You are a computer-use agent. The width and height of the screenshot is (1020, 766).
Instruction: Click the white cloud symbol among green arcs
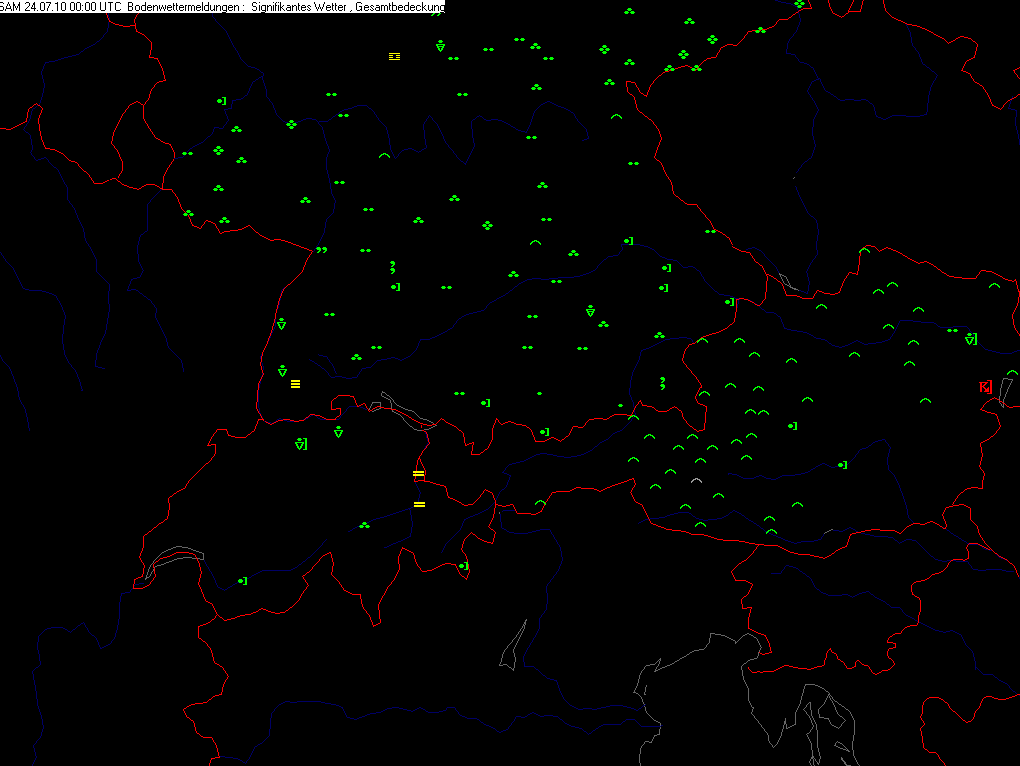(696, 481)
